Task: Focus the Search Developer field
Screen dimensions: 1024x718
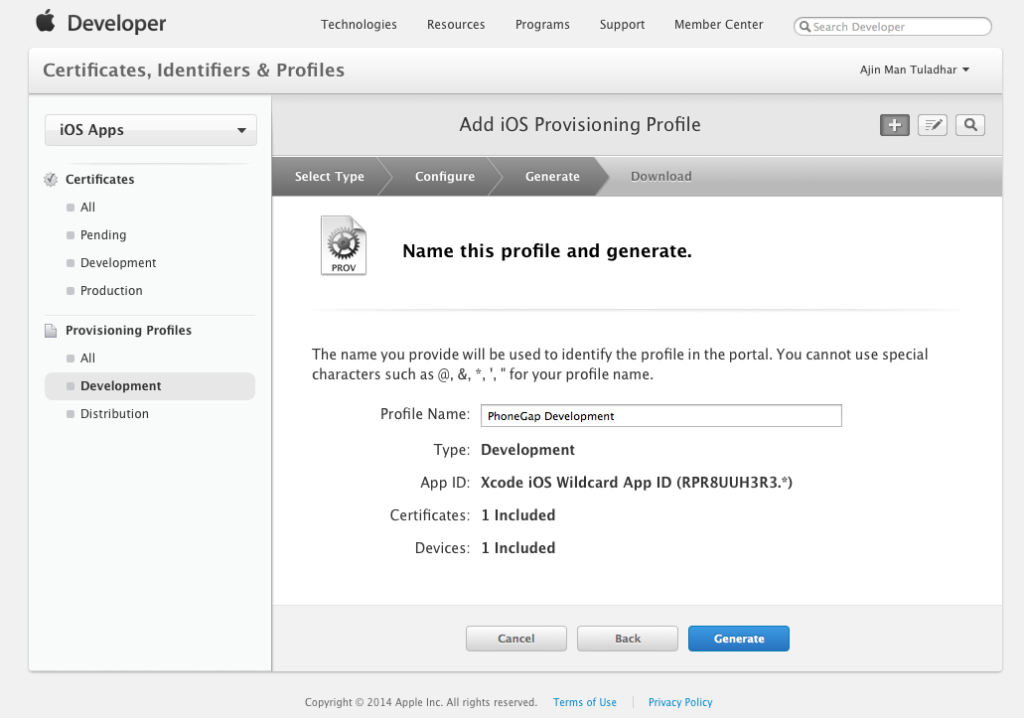Action: coord(892,27)
